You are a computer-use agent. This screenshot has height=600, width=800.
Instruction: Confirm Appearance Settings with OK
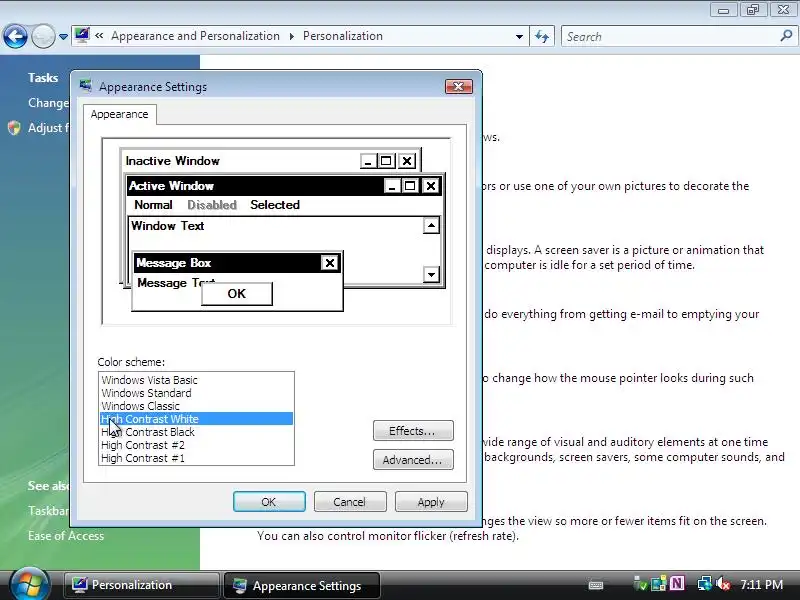[269, 502]
